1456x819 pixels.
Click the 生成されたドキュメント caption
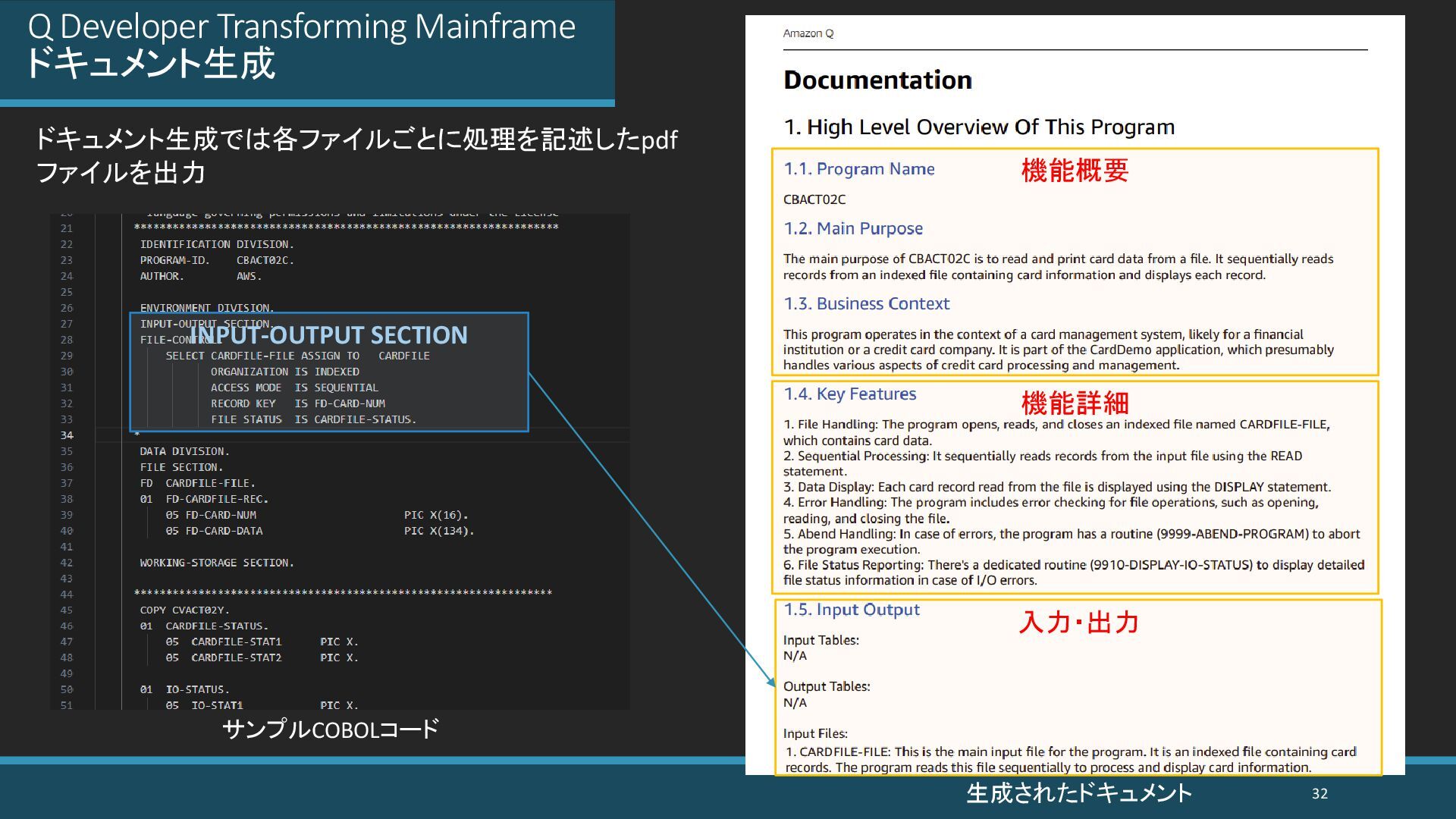(1078, 793)
